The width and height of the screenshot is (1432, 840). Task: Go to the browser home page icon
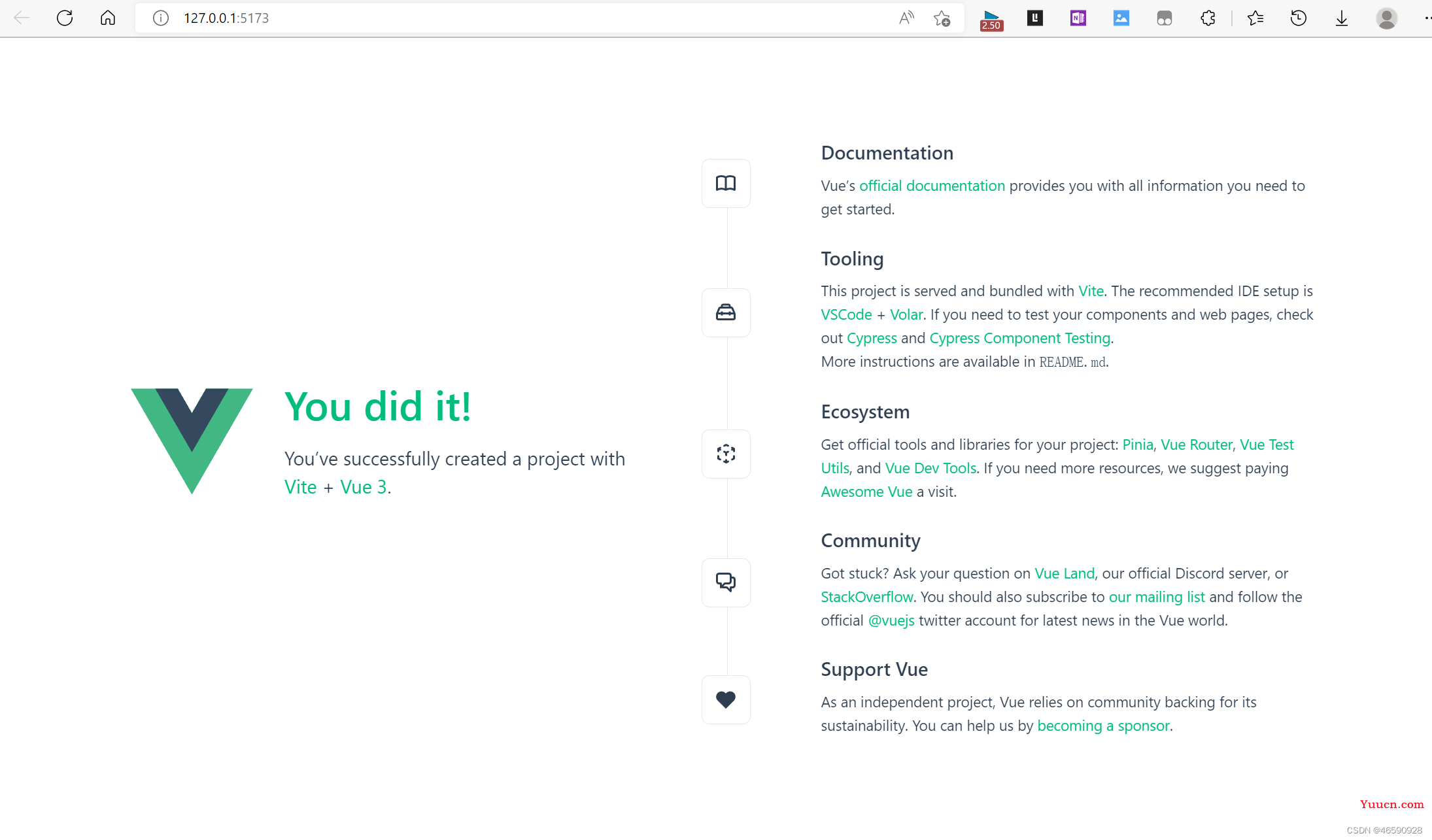tap(108, 18)
